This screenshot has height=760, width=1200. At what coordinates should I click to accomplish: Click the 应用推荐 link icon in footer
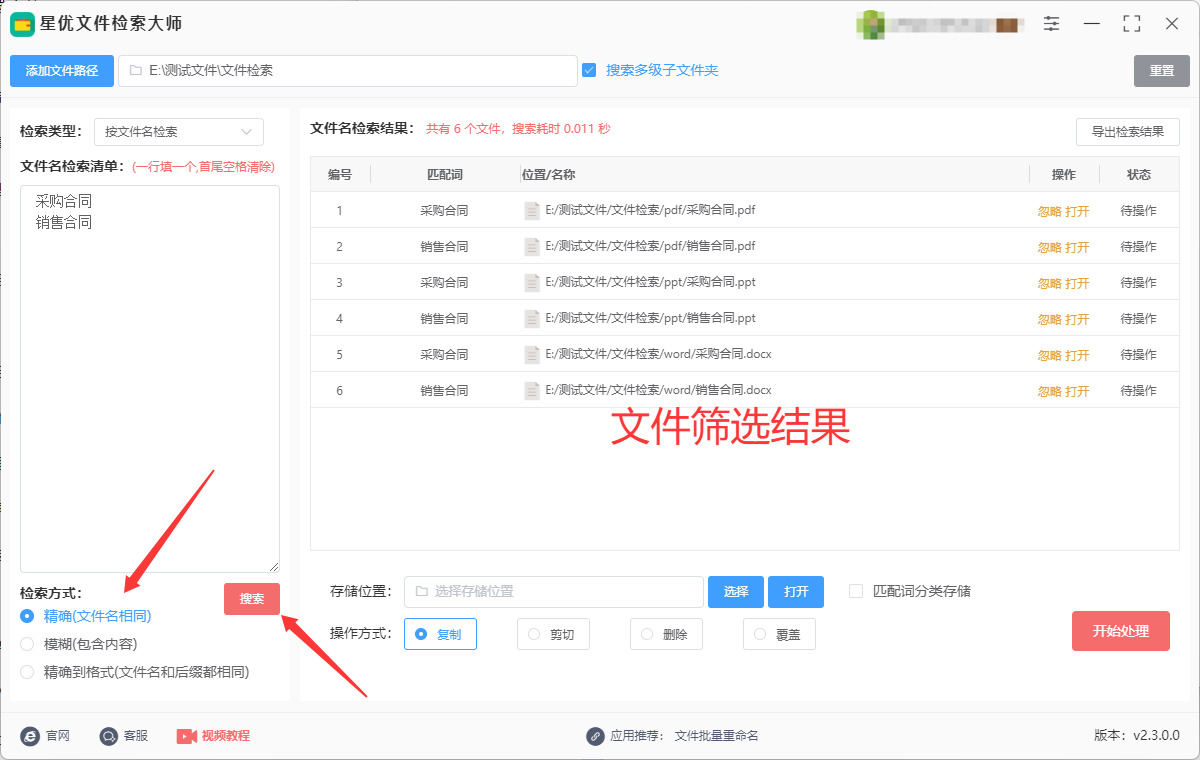[x=595, y=736]
